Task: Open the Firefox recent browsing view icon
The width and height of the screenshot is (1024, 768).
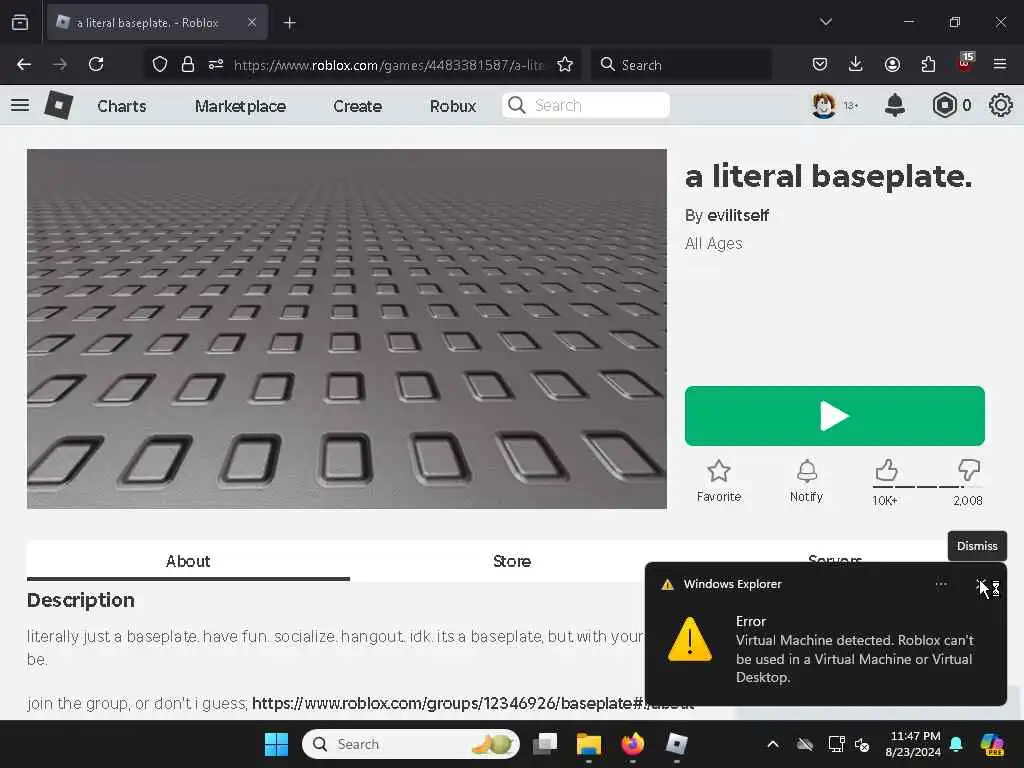Action: coord(20,22)
